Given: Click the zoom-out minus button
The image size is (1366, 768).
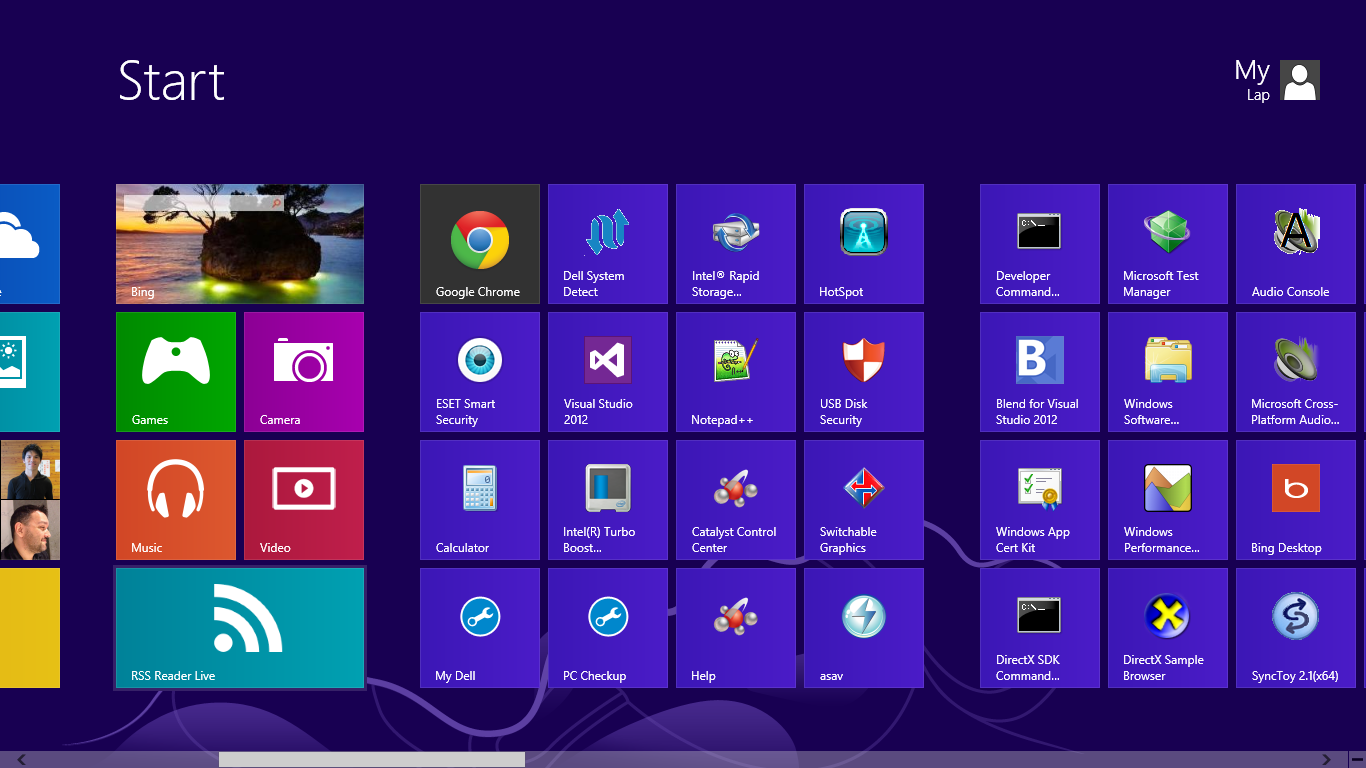Looking at the screenshot, I should [1357, 760].
